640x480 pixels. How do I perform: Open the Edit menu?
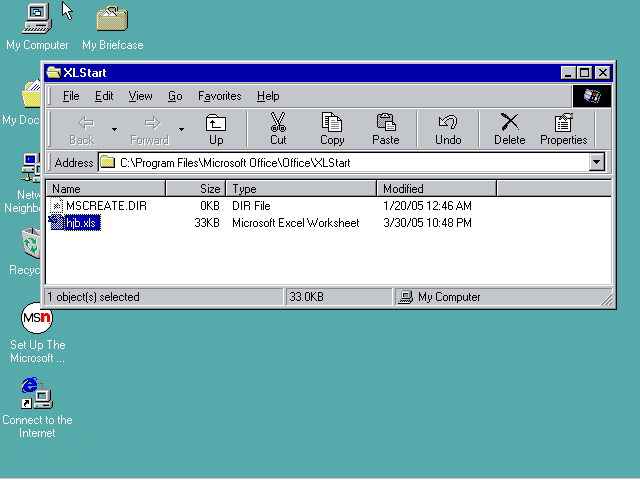(104, 96)
